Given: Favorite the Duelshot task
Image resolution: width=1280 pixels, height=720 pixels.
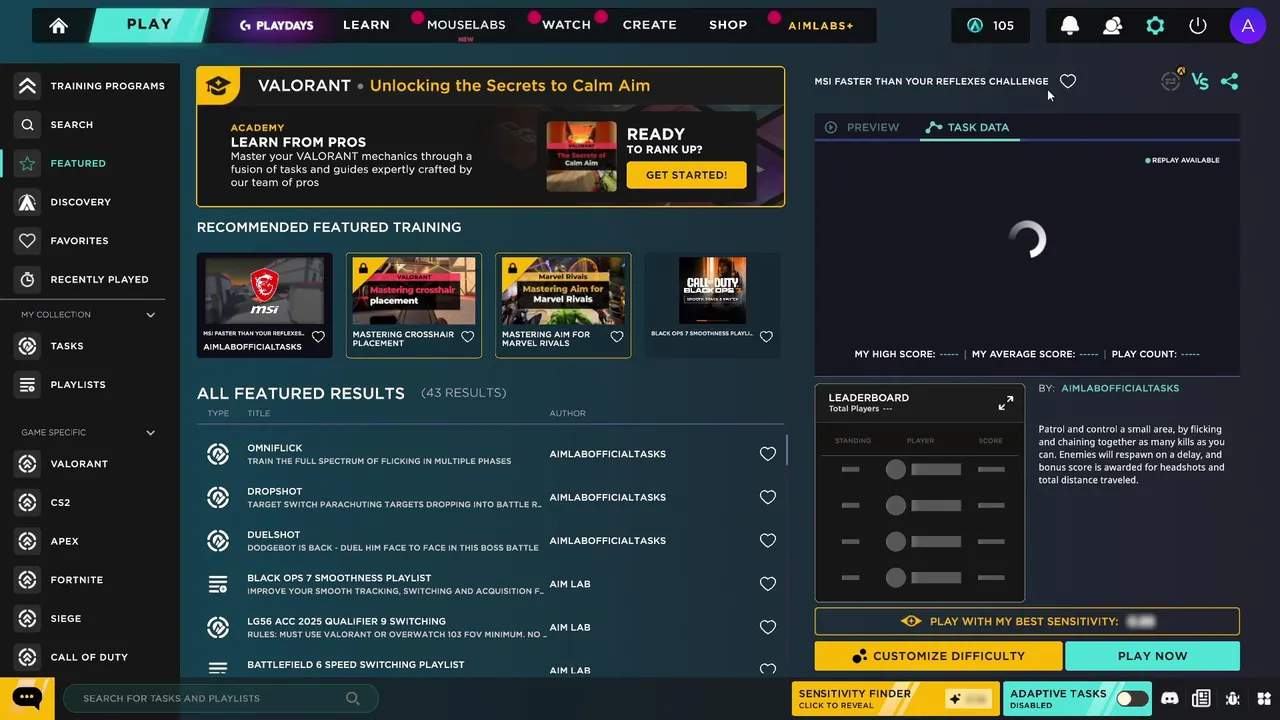Looking at the screenshot, I should point(768,541).
